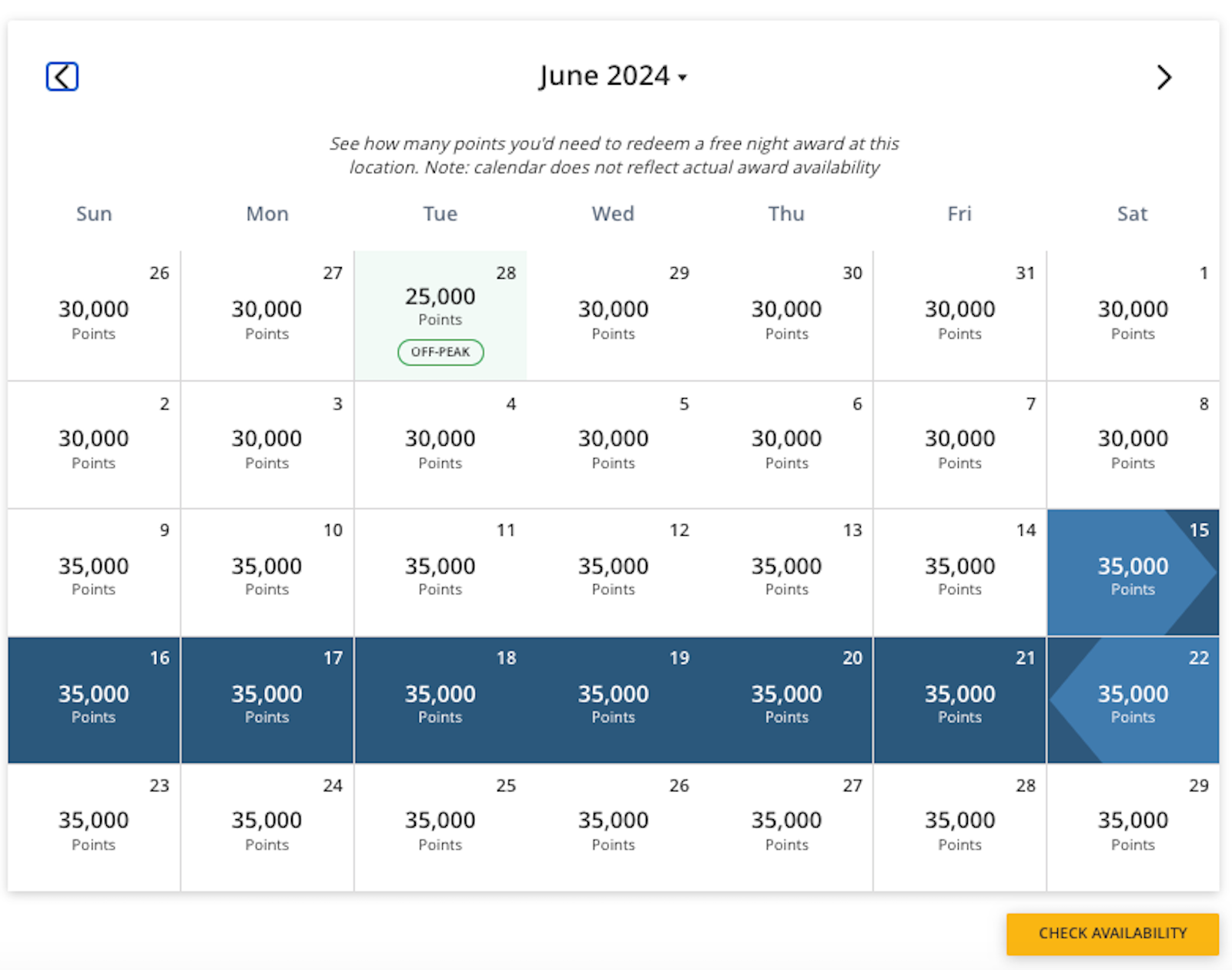This screenshot has width=1232, height=970.
Task: Go to previous month with left arrow
Action: click(x=62, y=77)
